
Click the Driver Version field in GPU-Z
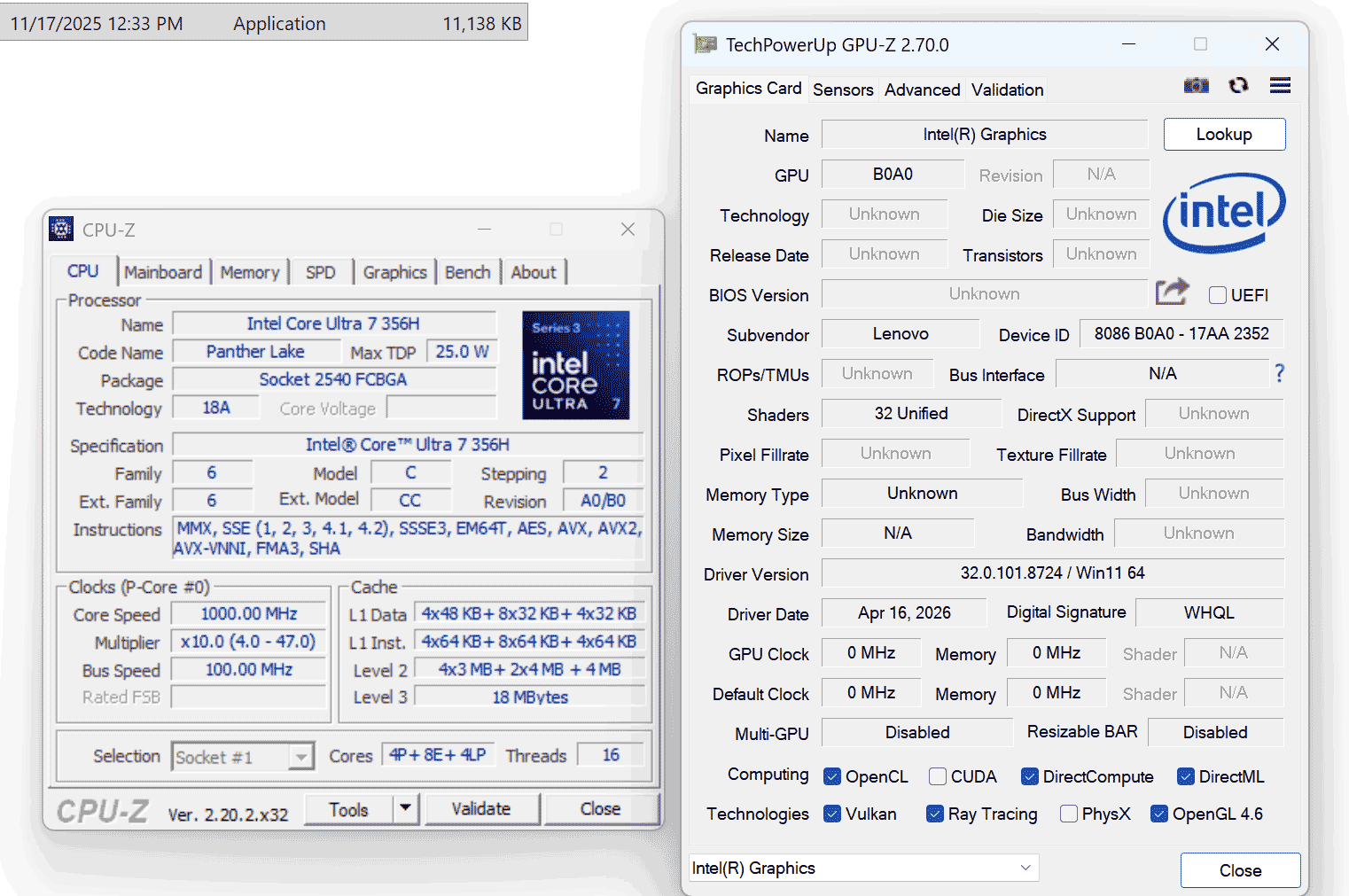pyautogui.click(x=1053, y=573)
